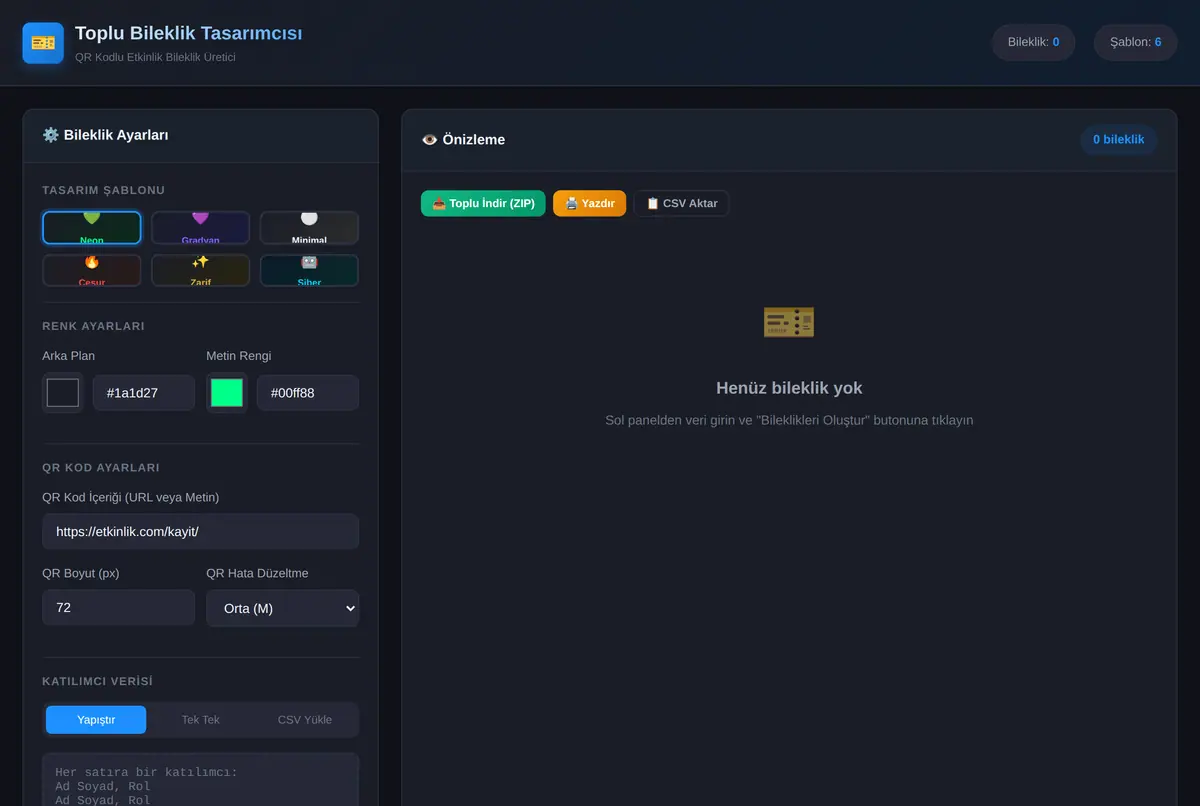Click the Bileklik count badge in header

click(1034, 42)
